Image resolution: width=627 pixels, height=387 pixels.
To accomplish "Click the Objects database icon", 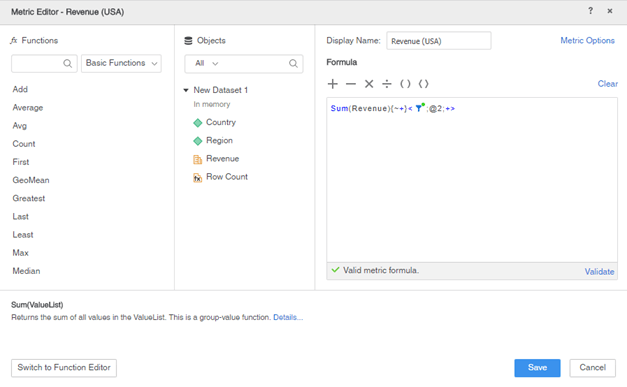I will 188,41.
